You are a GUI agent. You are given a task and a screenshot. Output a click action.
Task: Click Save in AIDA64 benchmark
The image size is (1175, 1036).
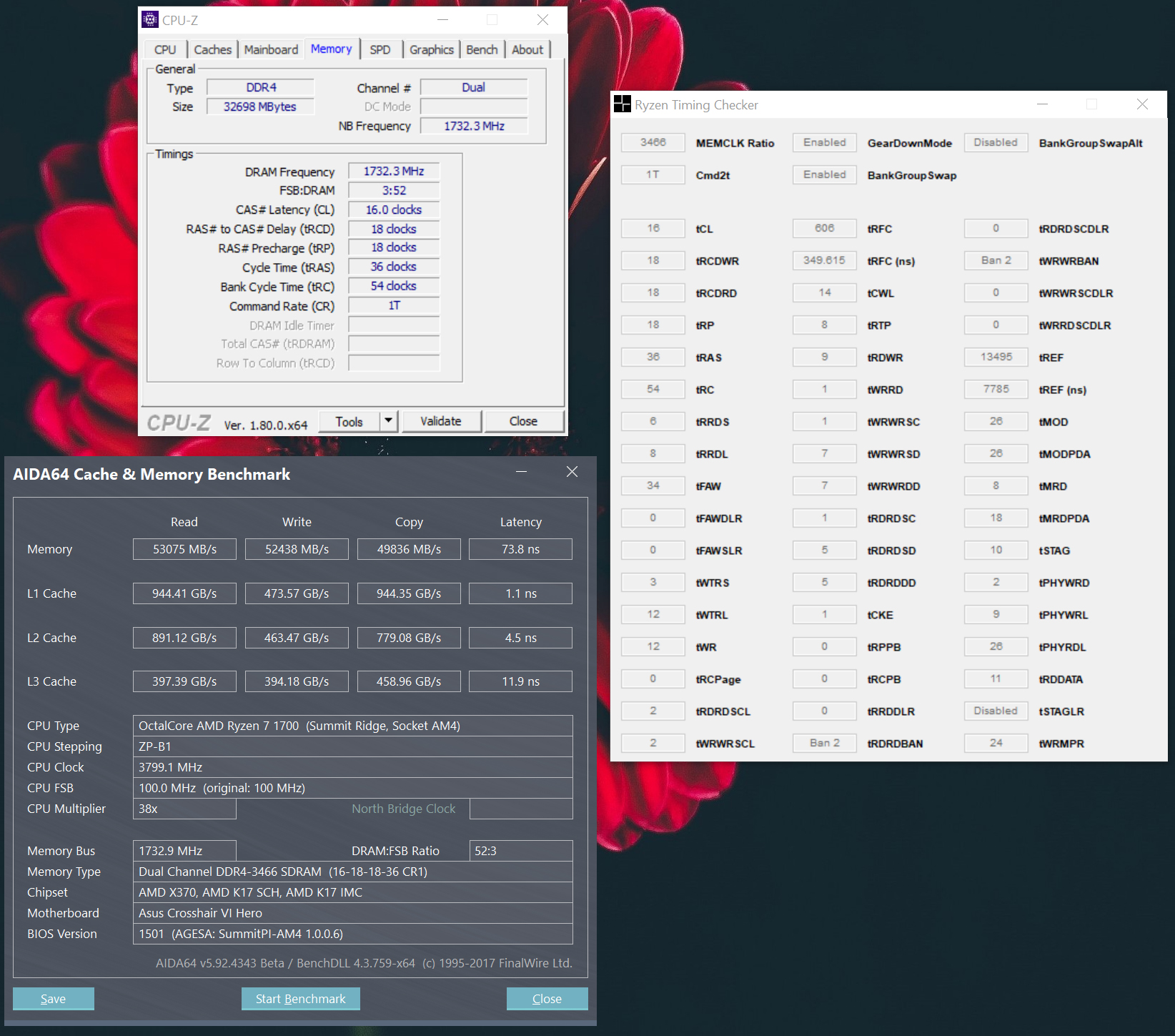54,999
